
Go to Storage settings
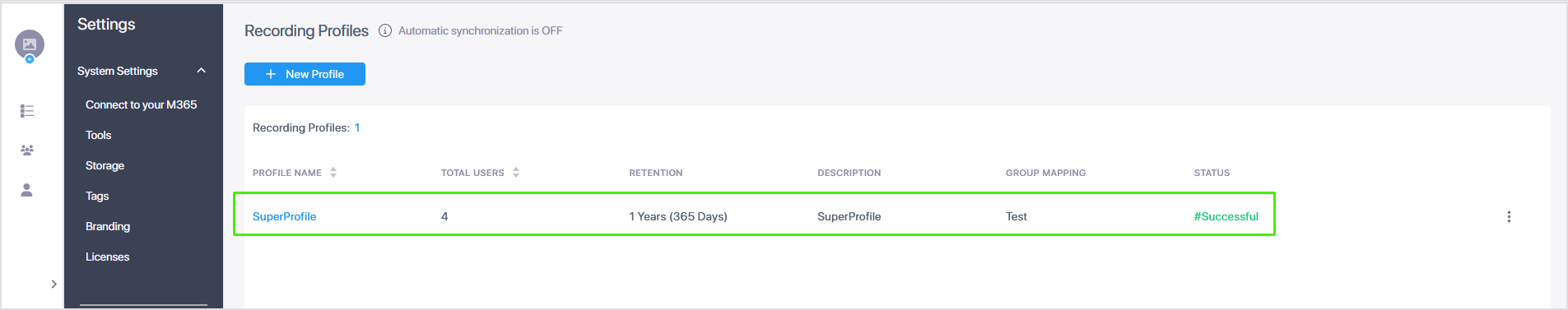click(x=105, y=165)
